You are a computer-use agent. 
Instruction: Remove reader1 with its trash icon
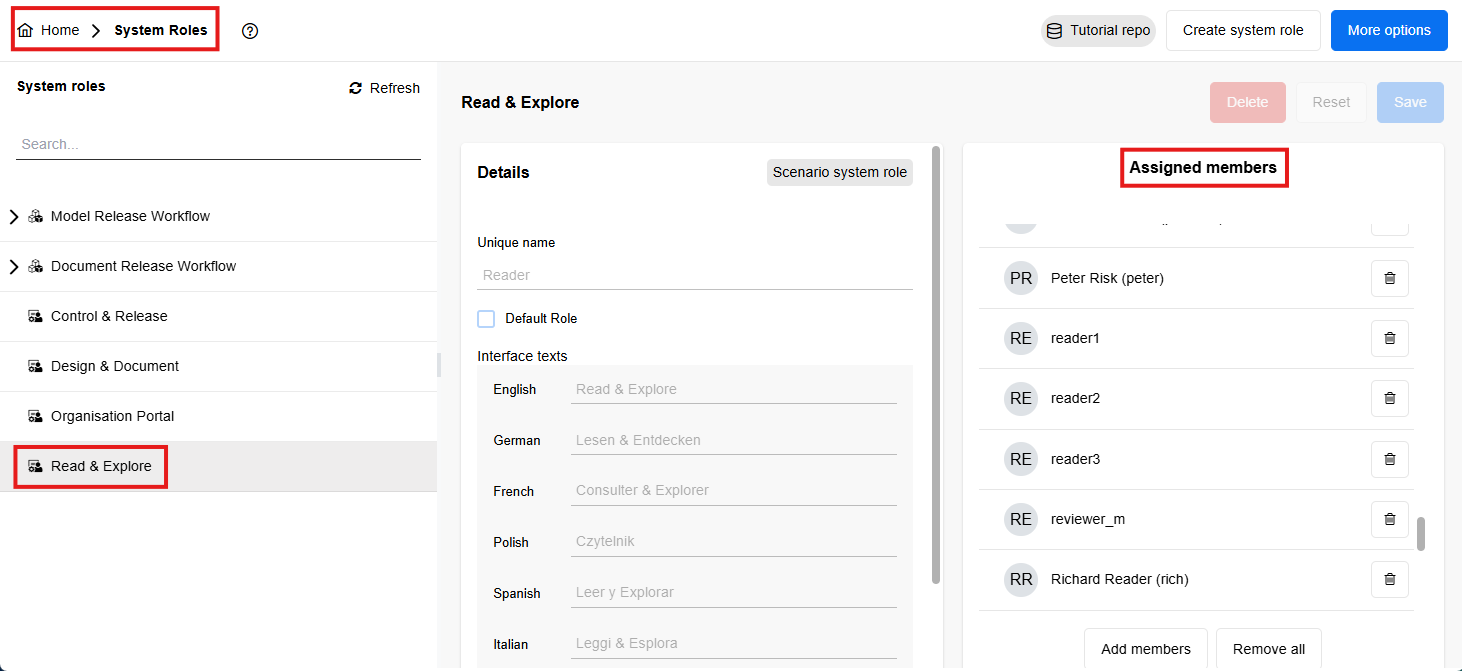1389,338
